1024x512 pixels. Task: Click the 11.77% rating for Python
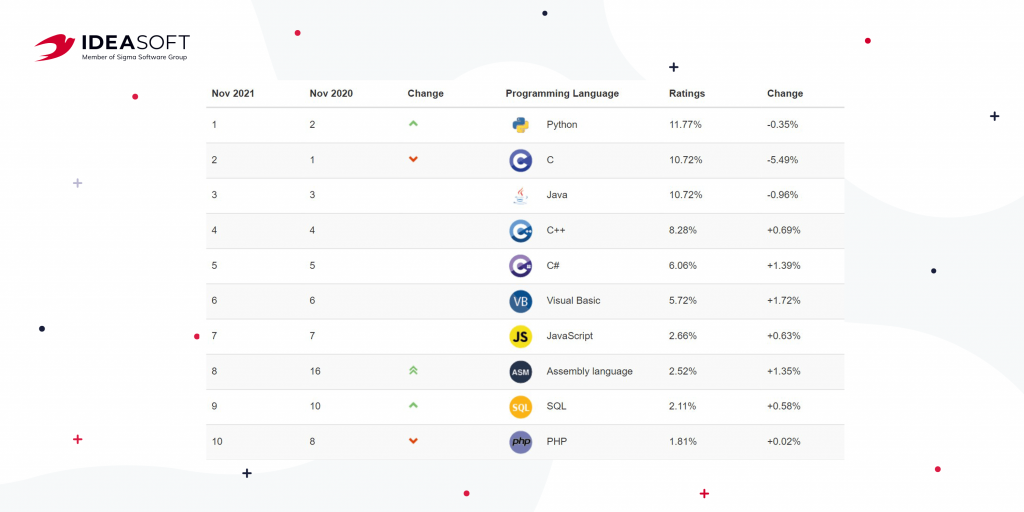click(685, 125)
